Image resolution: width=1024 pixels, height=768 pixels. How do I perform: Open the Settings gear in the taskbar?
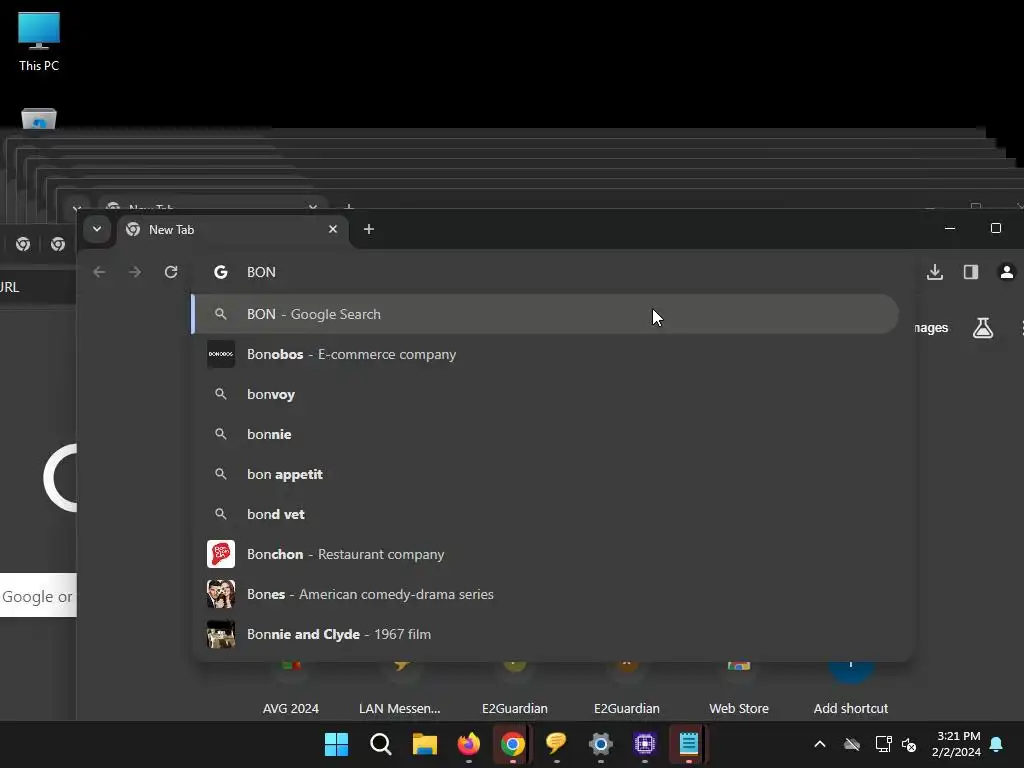(600, 744)
